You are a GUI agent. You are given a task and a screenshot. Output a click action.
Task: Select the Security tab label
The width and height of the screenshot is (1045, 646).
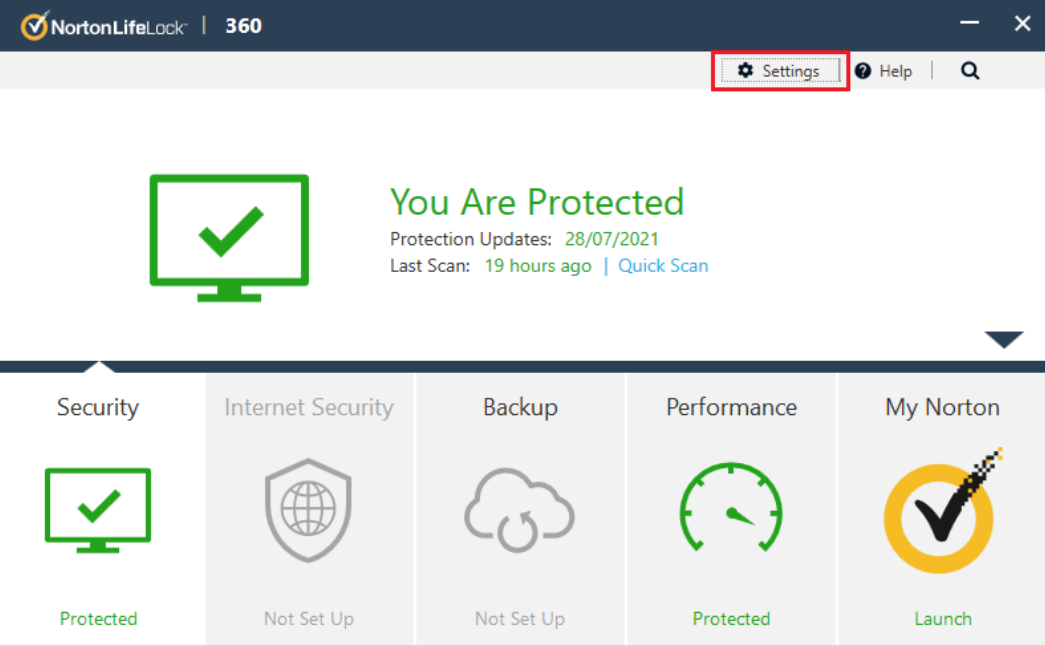point(98,407)
